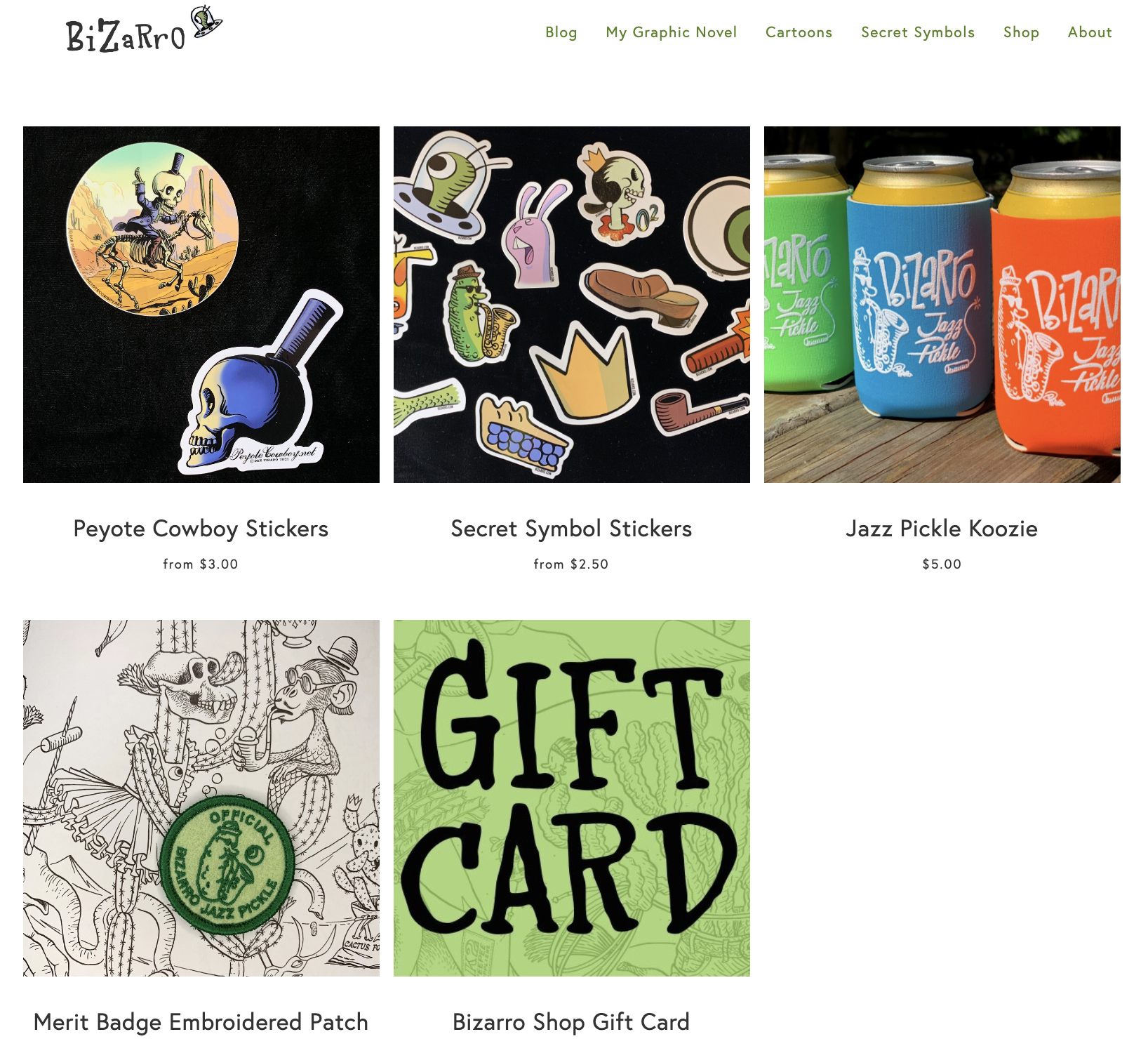Click the Secret Symbol Stickers title
Image resolution: width=1148 pixels, height=1046 pixels.
click(571, 529)
